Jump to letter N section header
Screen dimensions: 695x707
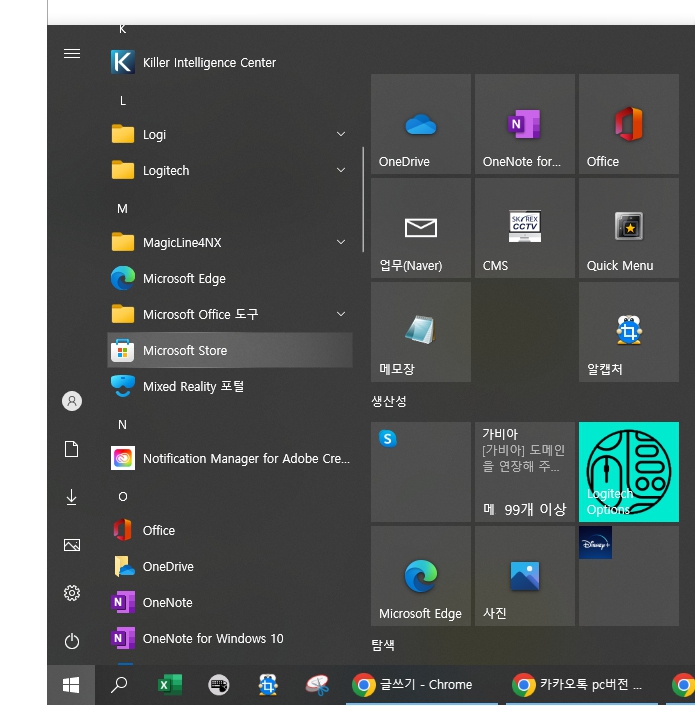122,425
